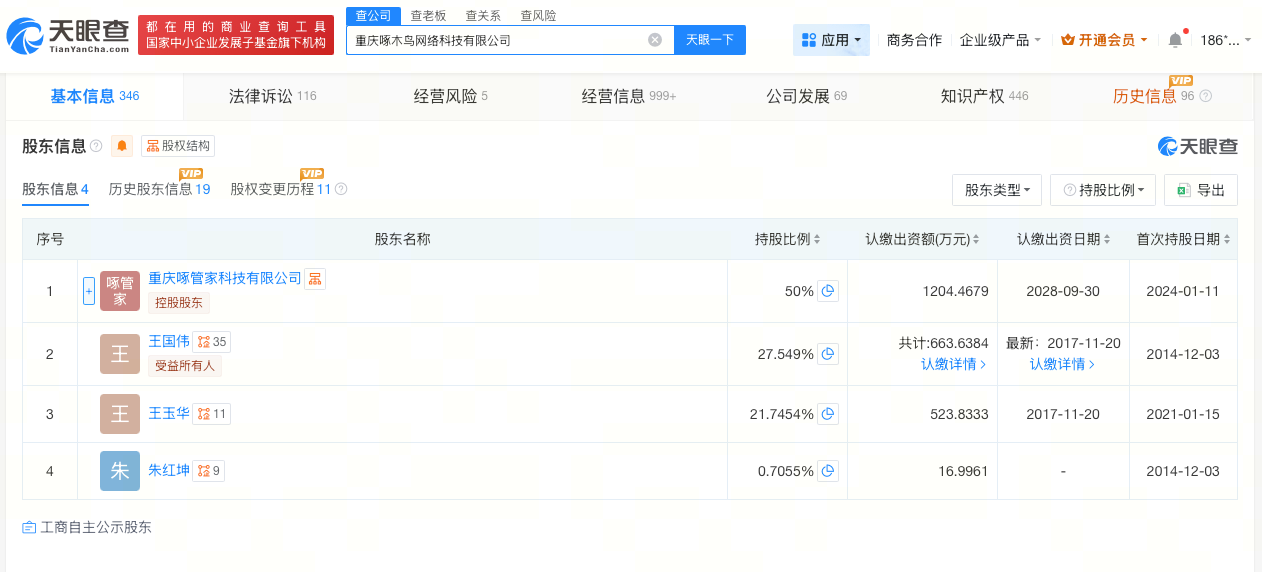Click the red 国家中小企业发展子基金 banner
Screen dimensions: 1262x572
[236, 35]
